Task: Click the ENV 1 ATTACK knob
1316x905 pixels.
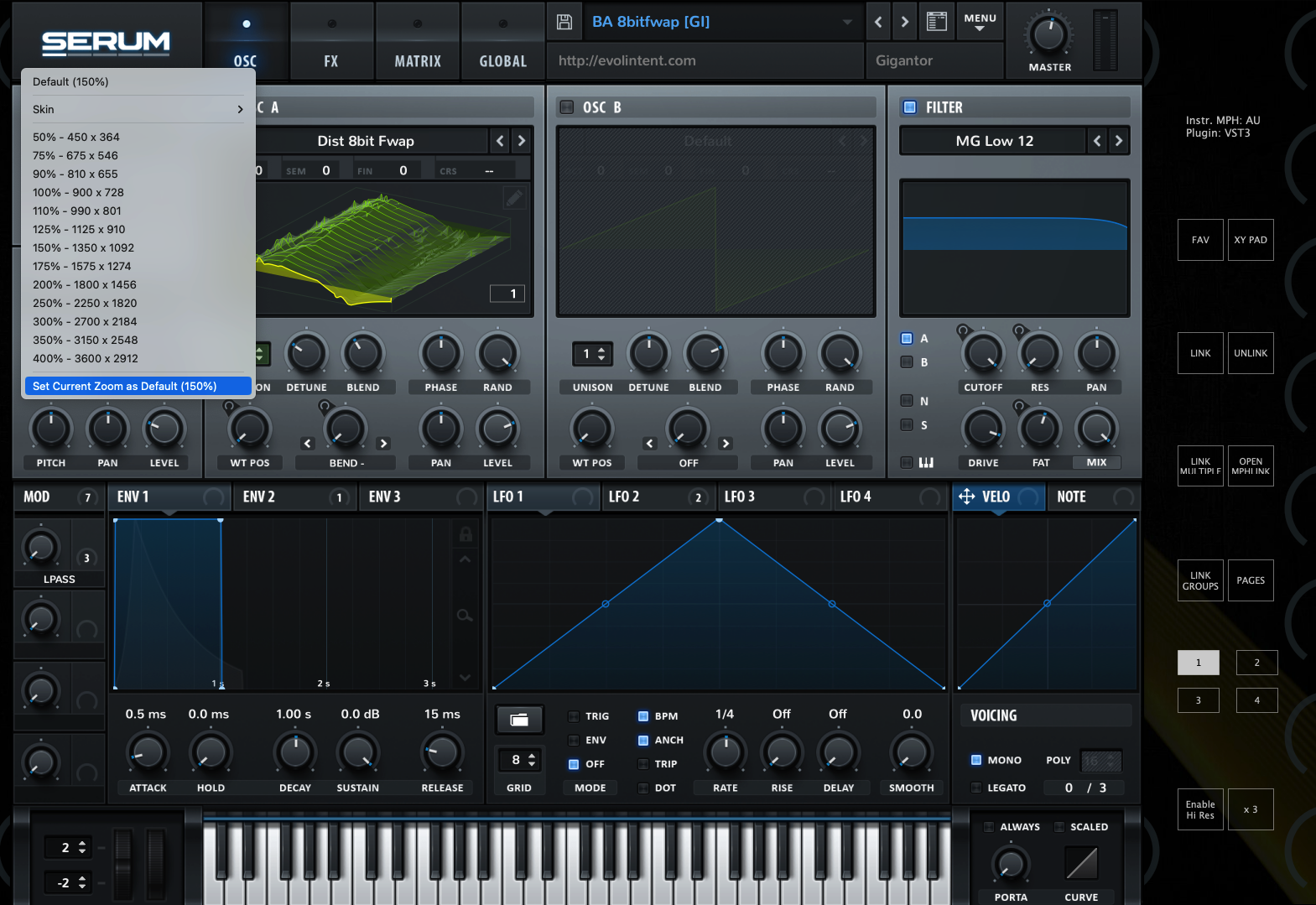Action: (148, 752)
